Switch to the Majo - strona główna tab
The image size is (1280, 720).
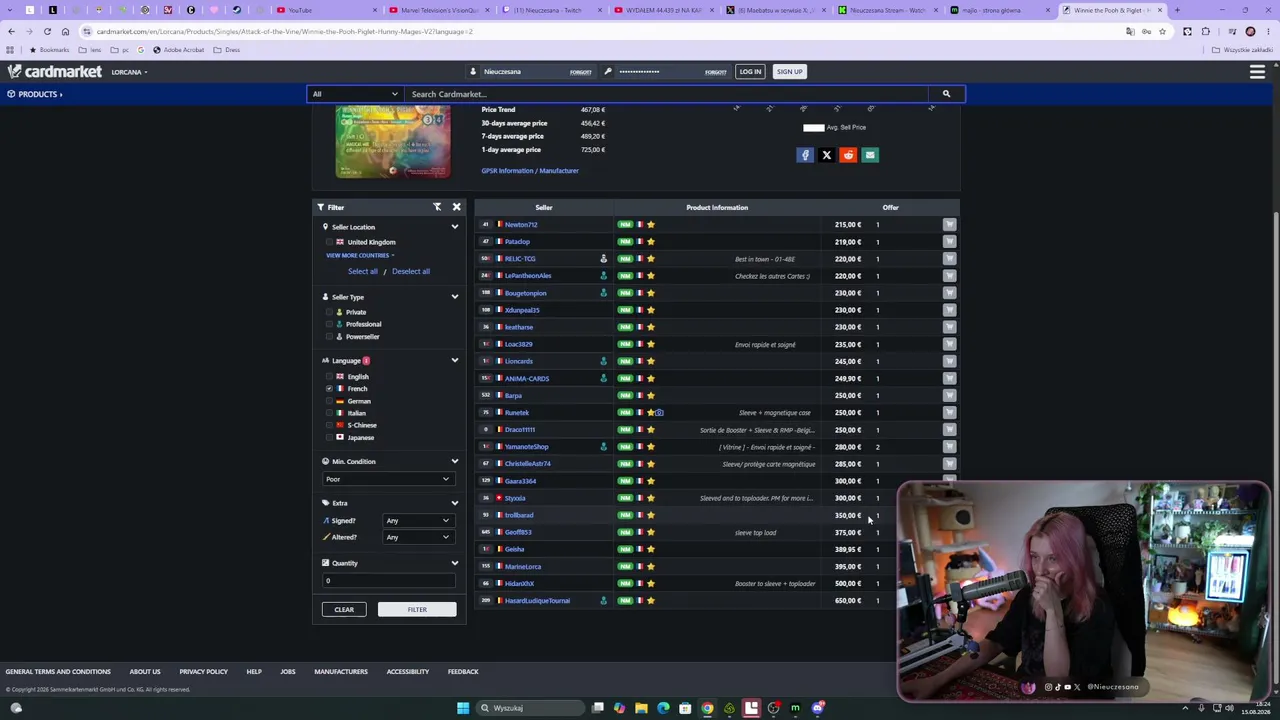tap(999, 10)
